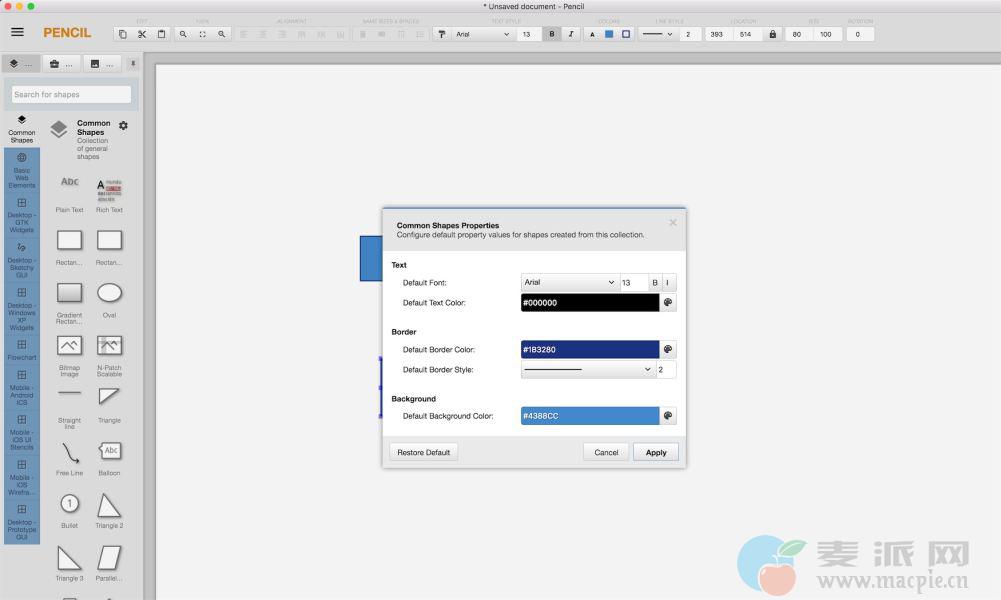Toggle the lock aspect ratio icon
The height and width of the screenshot is (600, 1001).
(772, 34)
